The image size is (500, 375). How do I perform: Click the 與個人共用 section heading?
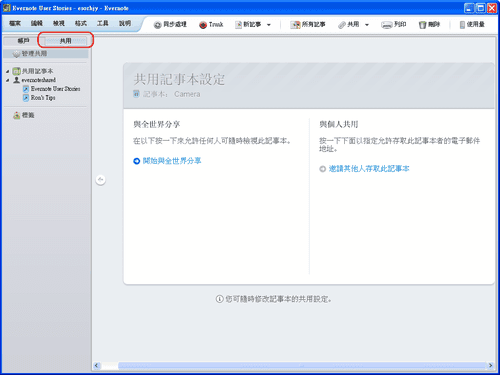(x=339, y=125)
